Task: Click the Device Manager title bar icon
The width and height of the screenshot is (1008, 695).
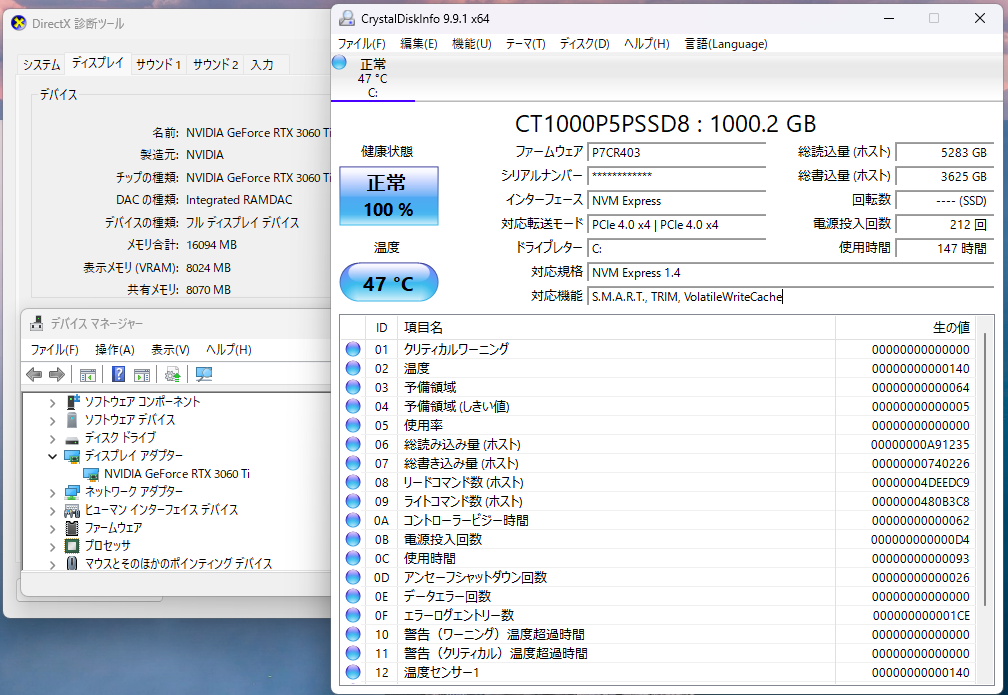Action: pyautogui.click(x=37, y=323)
